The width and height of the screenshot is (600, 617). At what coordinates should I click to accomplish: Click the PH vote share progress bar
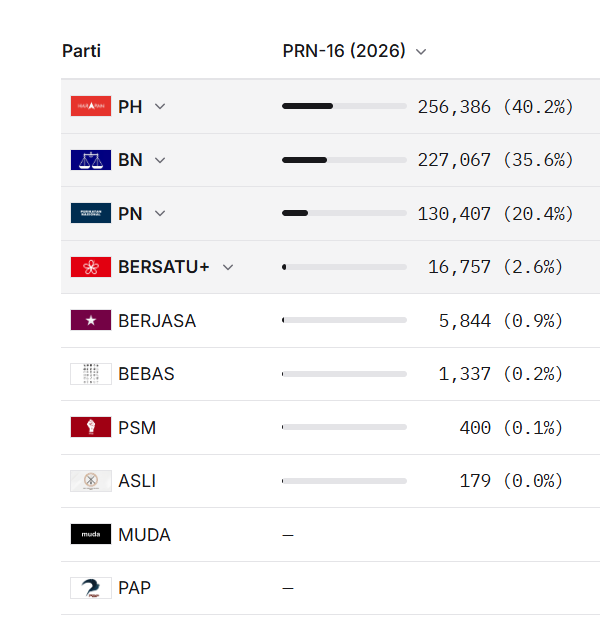click(x=344, y=106)
